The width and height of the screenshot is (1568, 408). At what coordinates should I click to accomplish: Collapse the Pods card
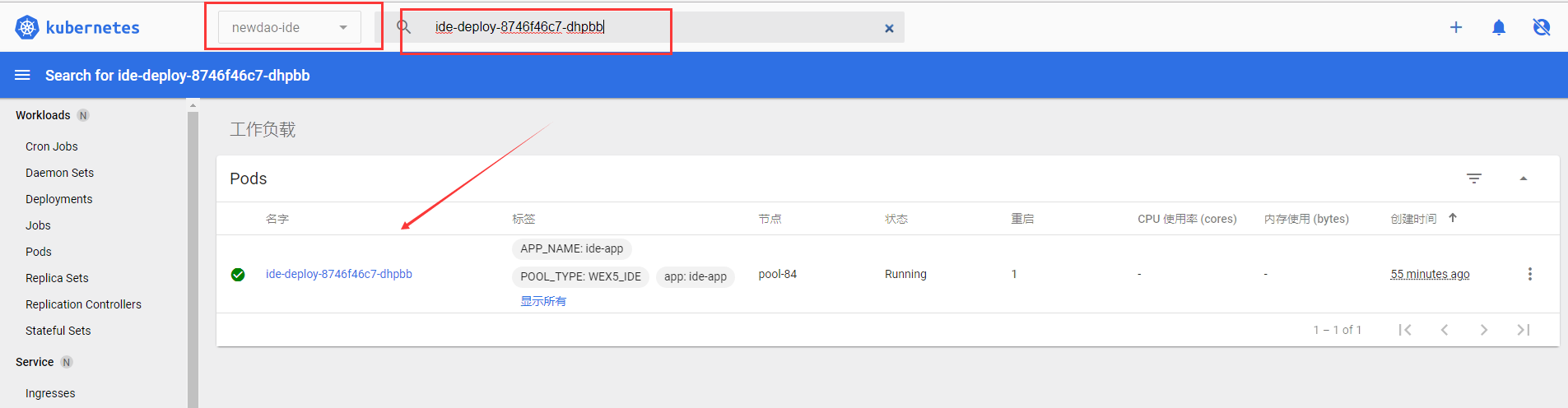coord(1523,178)
